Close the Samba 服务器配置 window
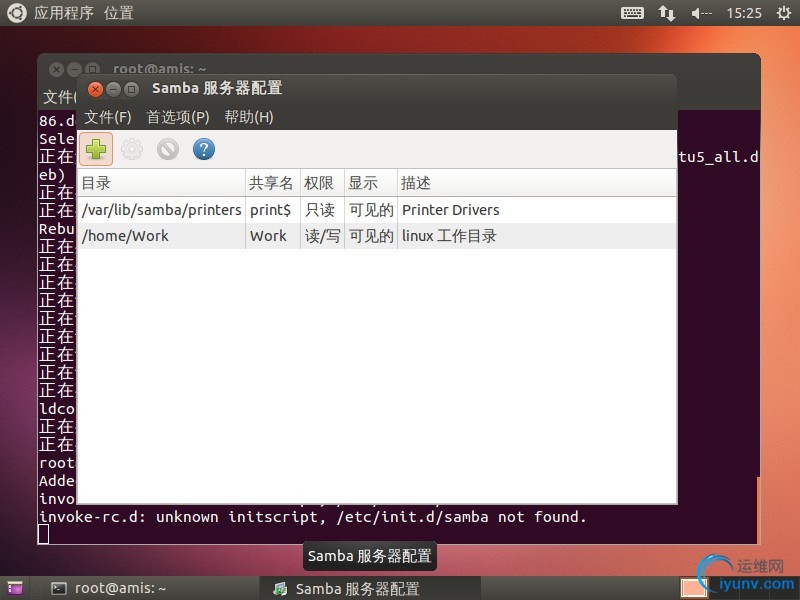 click(x=95, y=89)
